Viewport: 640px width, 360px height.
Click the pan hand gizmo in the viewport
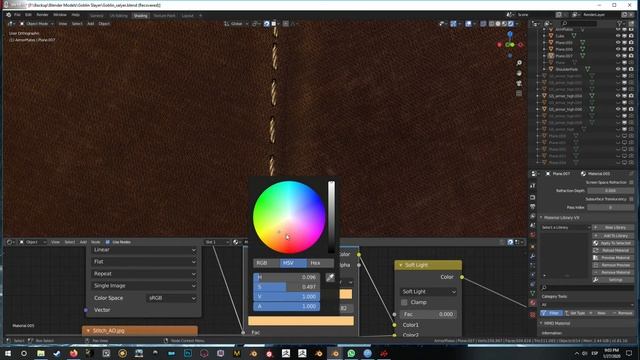pos(519,73)
